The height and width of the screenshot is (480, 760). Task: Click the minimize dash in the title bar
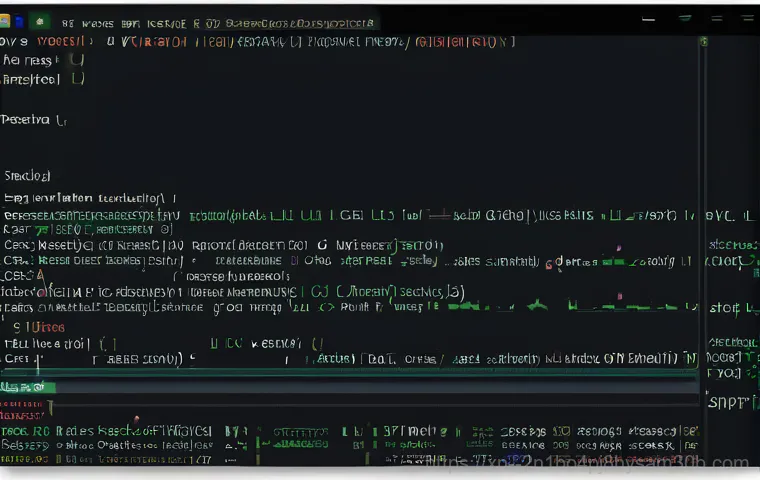[648, 18]
